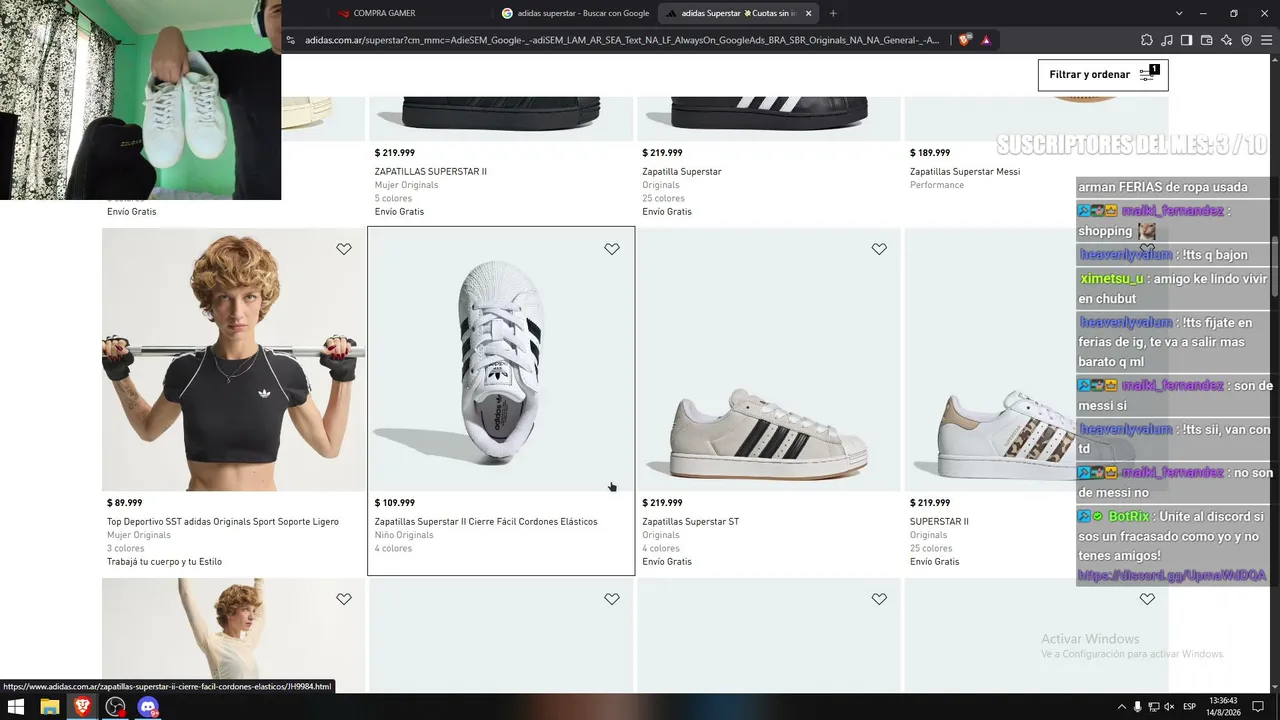Open ZAPATILLAS SUPERSTAR II product link

pyautogui.click(x=430, y=172)
